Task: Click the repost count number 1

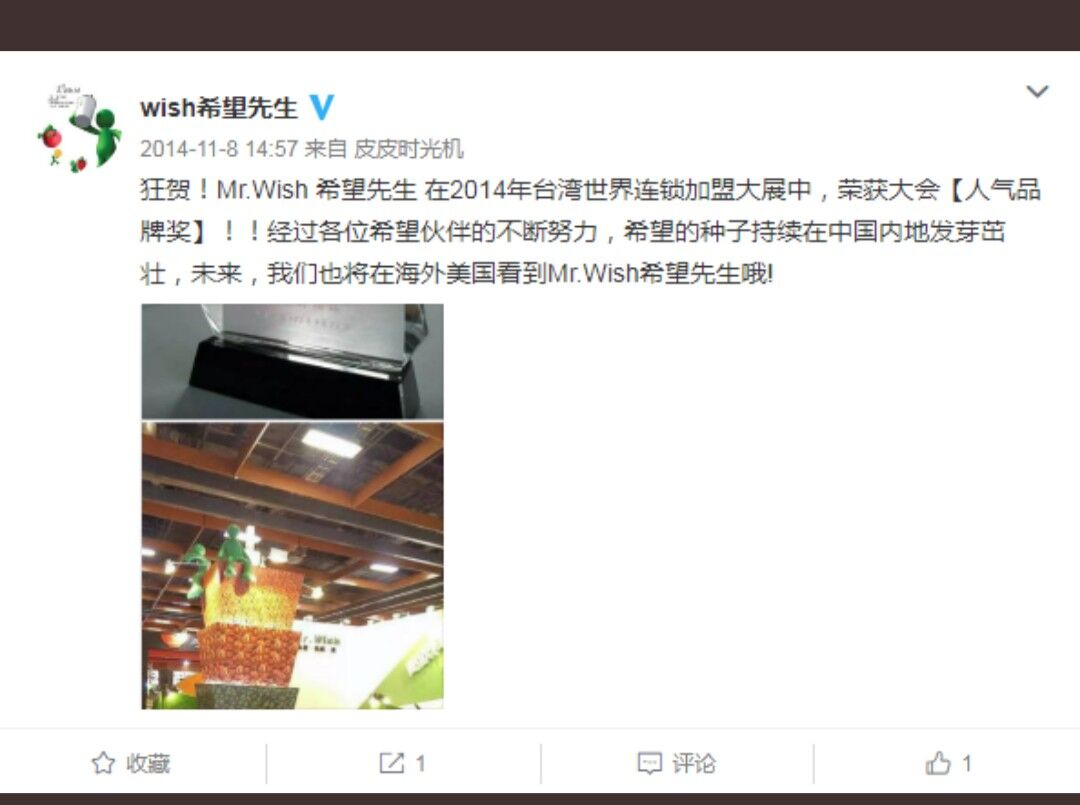Action: (420, 763)
